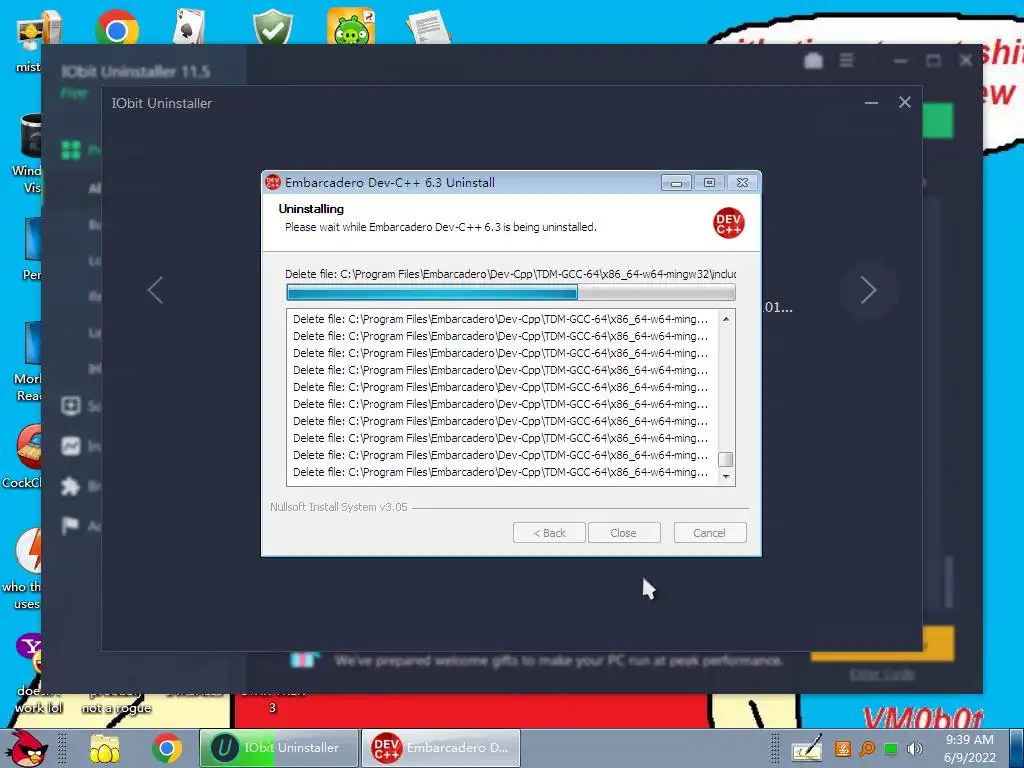Select the first Delete file log row

pyautogui.click(x=501, y=319)
